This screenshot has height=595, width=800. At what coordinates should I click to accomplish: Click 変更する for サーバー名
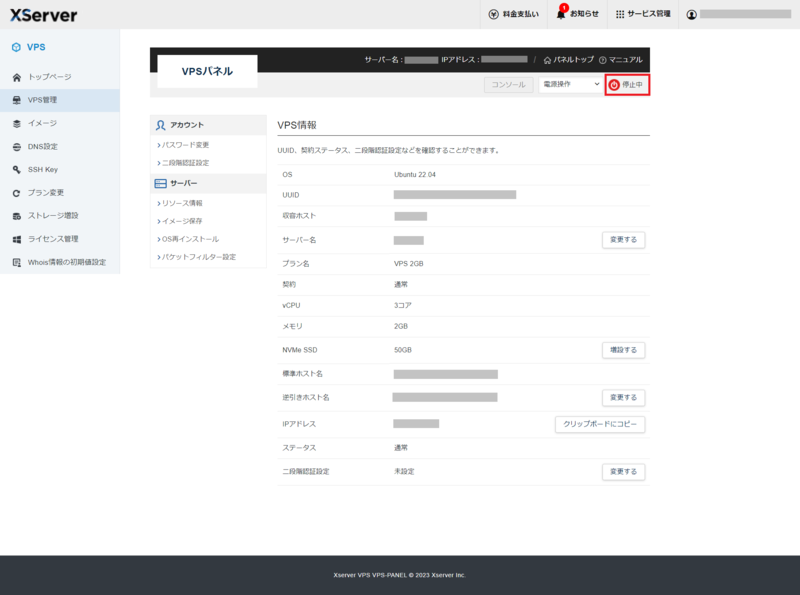point(623,240)
